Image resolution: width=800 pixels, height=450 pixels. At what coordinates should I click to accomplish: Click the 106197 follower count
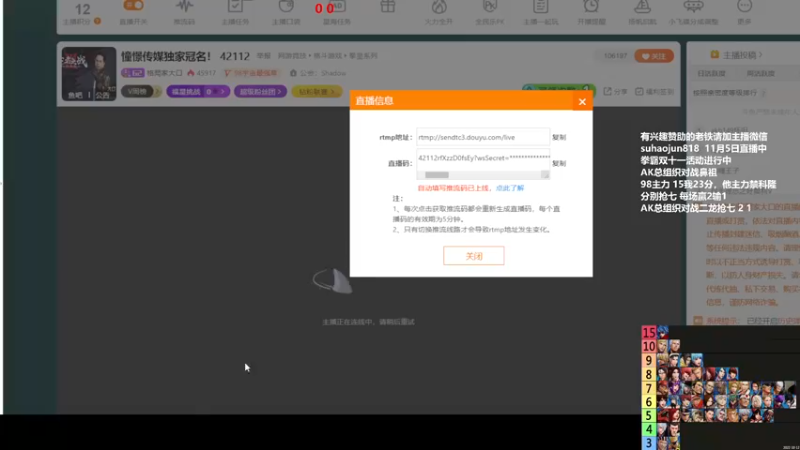click(615, 56)
